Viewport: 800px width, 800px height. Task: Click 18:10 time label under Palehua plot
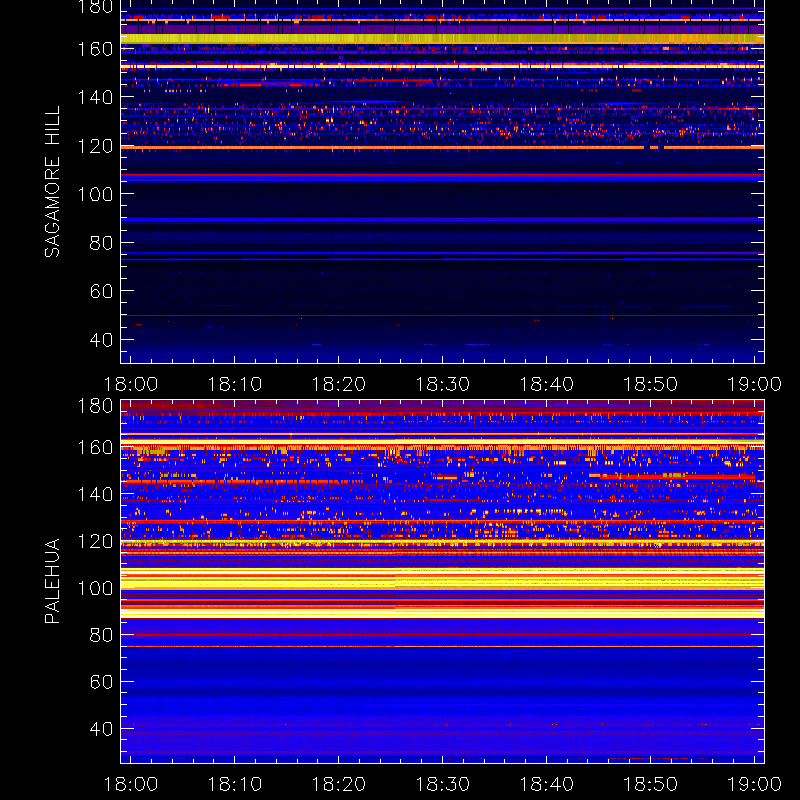point(235,784)
